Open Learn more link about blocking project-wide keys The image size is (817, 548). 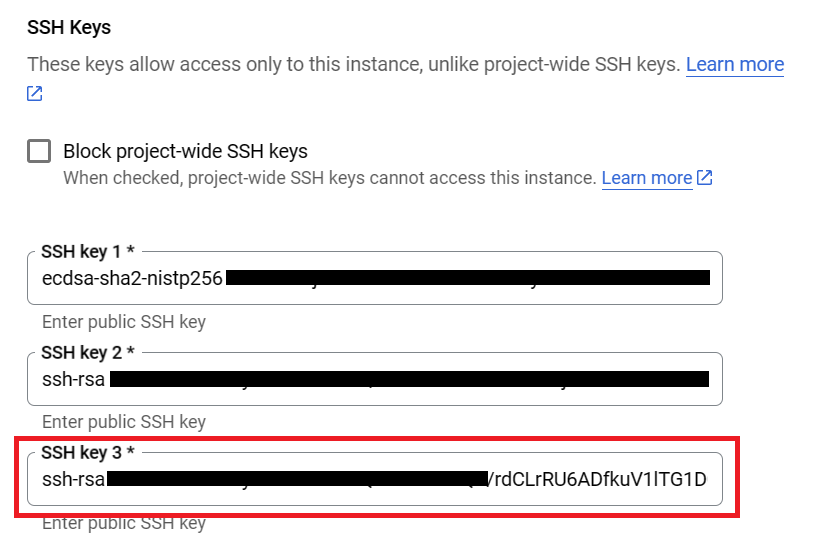point(646,178)
